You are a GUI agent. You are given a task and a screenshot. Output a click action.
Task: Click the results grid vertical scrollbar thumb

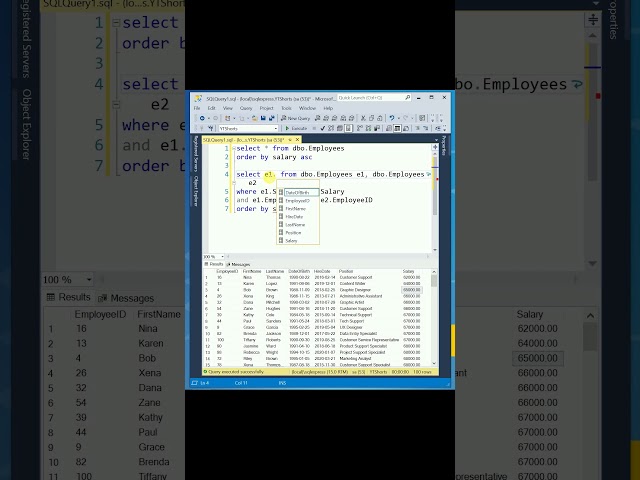pos(434,281)
